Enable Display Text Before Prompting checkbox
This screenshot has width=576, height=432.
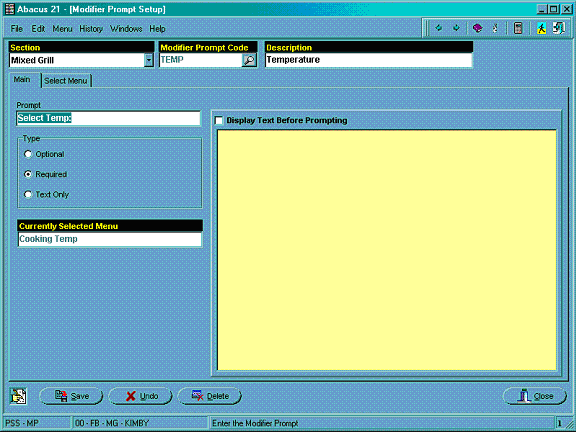[219, 120]
